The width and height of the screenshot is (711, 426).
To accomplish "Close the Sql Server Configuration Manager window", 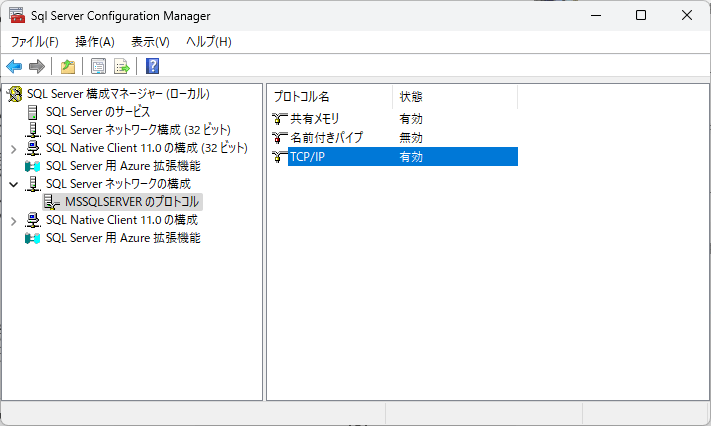I will pyautogui.click(x=687, y=15).
